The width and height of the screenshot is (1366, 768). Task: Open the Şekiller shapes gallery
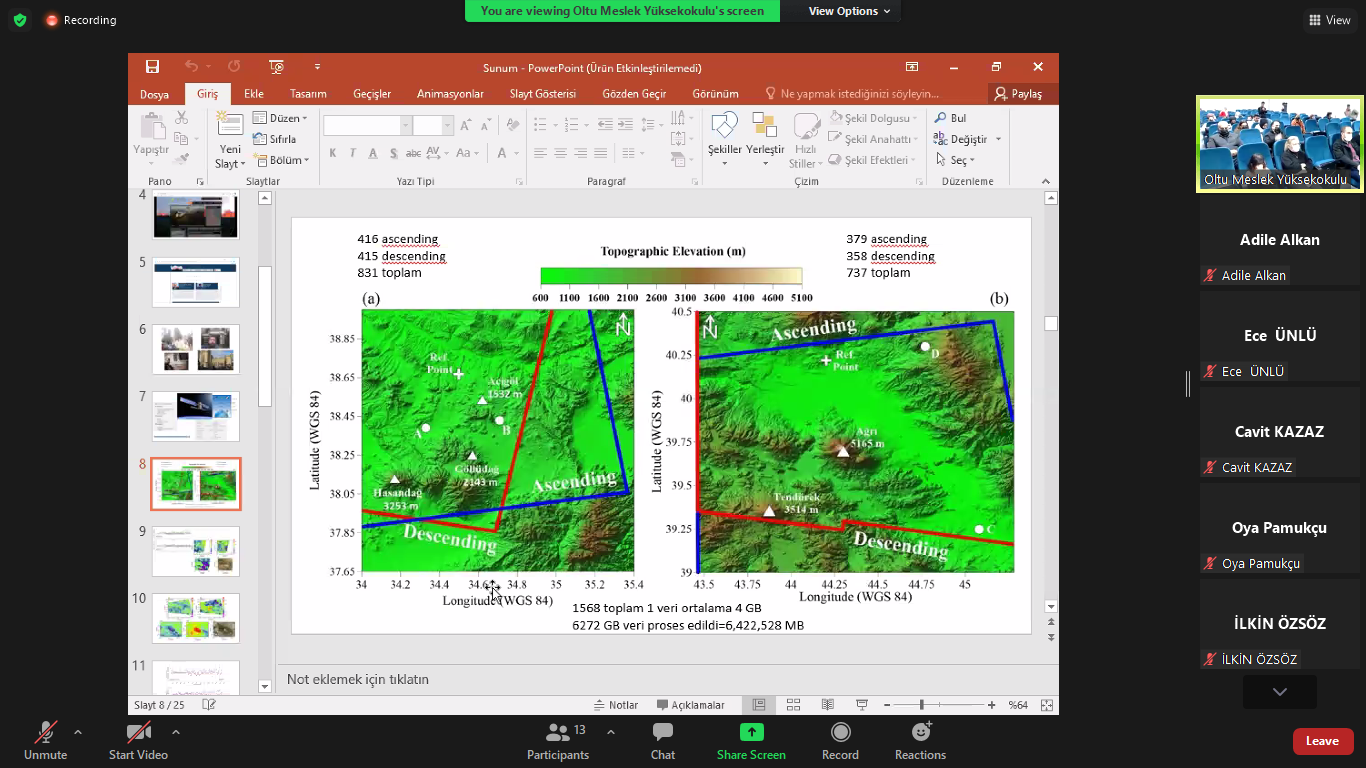click(x=724, y=128)
